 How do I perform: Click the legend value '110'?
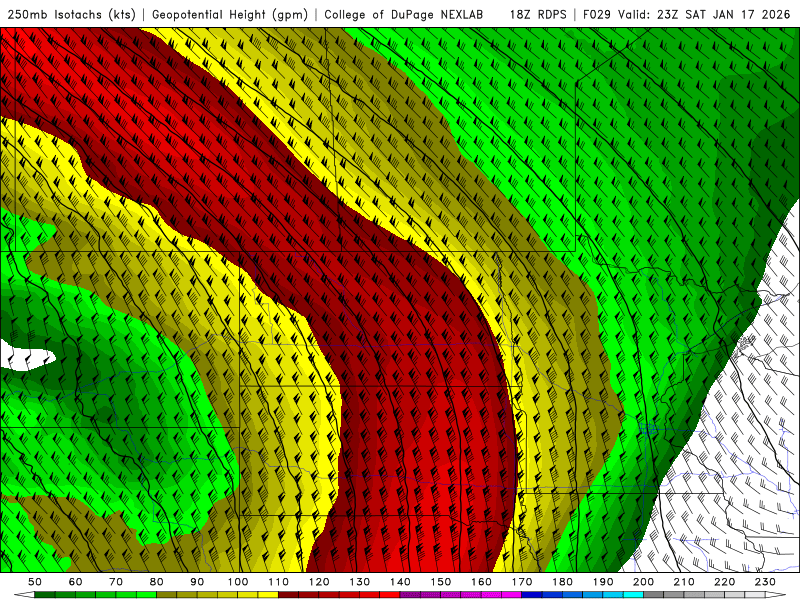[278, 582]
